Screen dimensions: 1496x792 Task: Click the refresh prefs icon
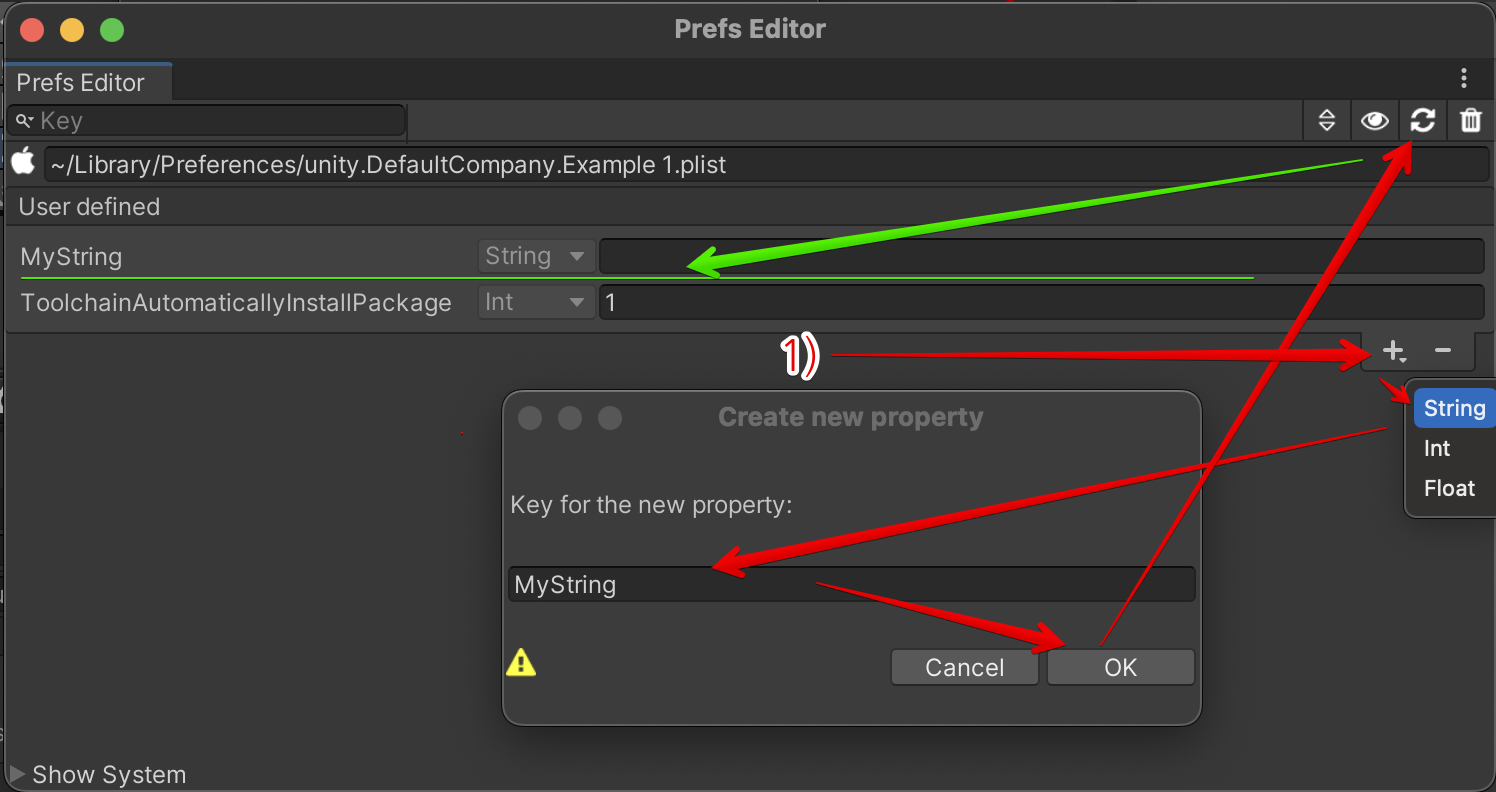coord(1422,121)
